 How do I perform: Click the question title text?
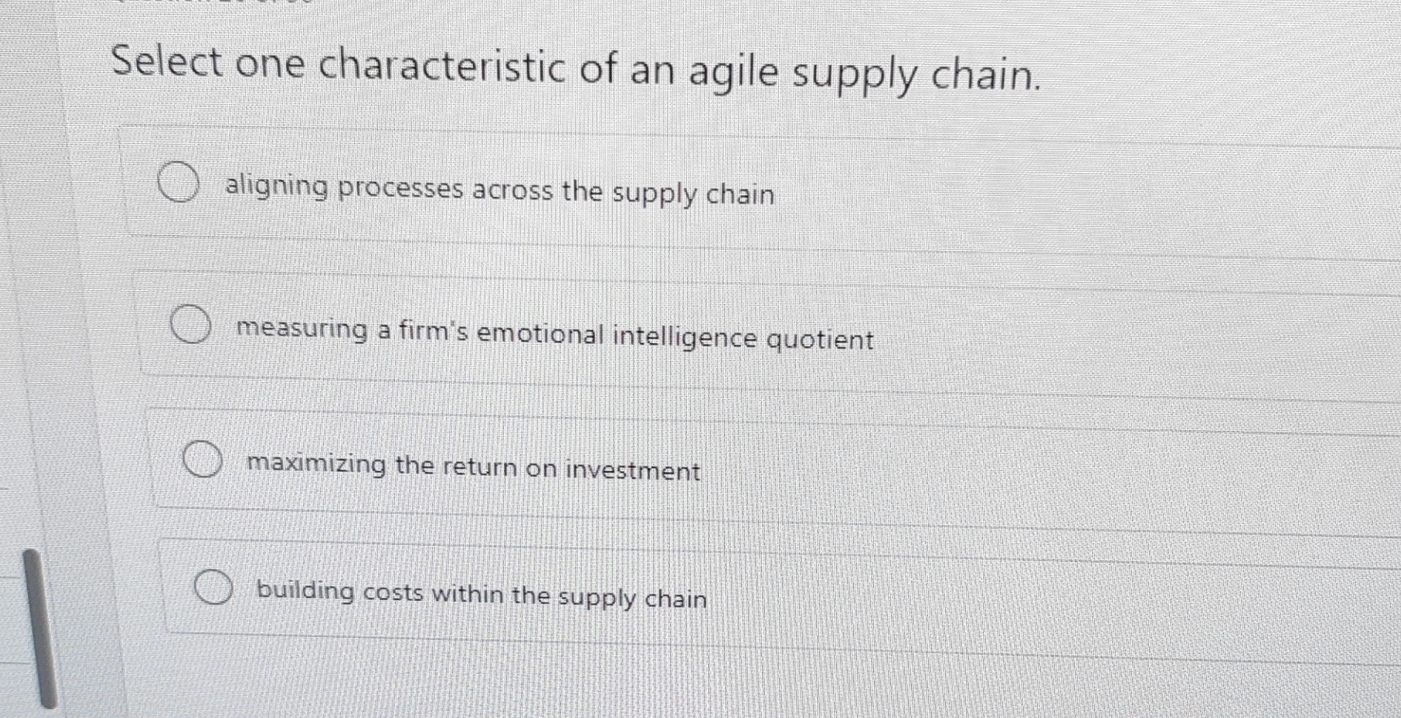pos(576,70)
